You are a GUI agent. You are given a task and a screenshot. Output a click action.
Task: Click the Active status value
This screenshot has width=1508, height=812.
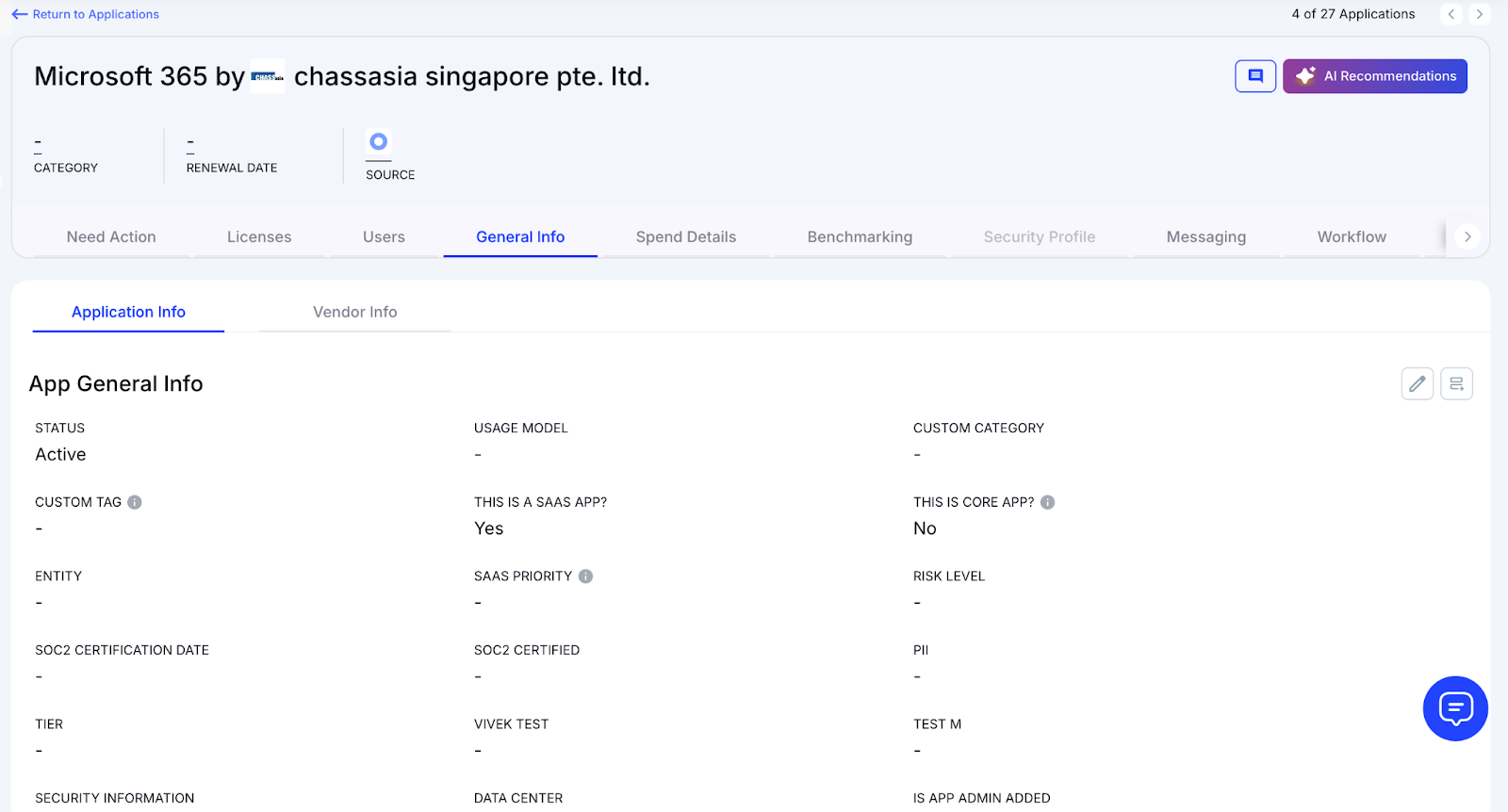tap(60, 455)
